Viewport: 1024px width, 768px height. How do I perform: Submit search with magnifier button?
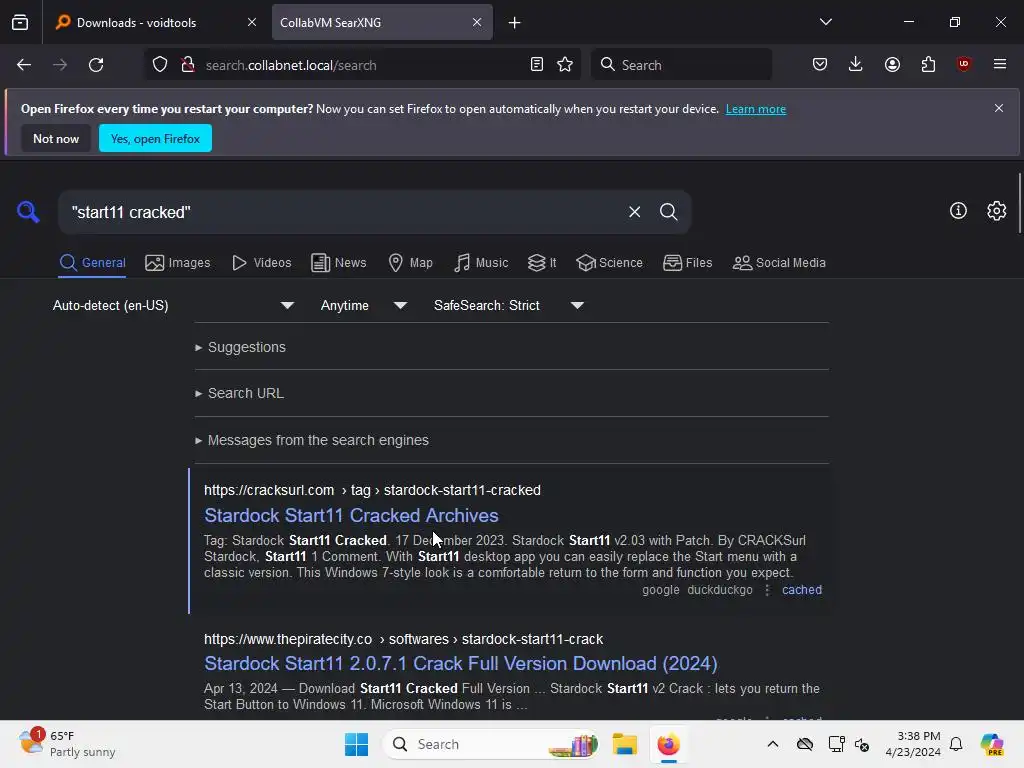[668, 212]
